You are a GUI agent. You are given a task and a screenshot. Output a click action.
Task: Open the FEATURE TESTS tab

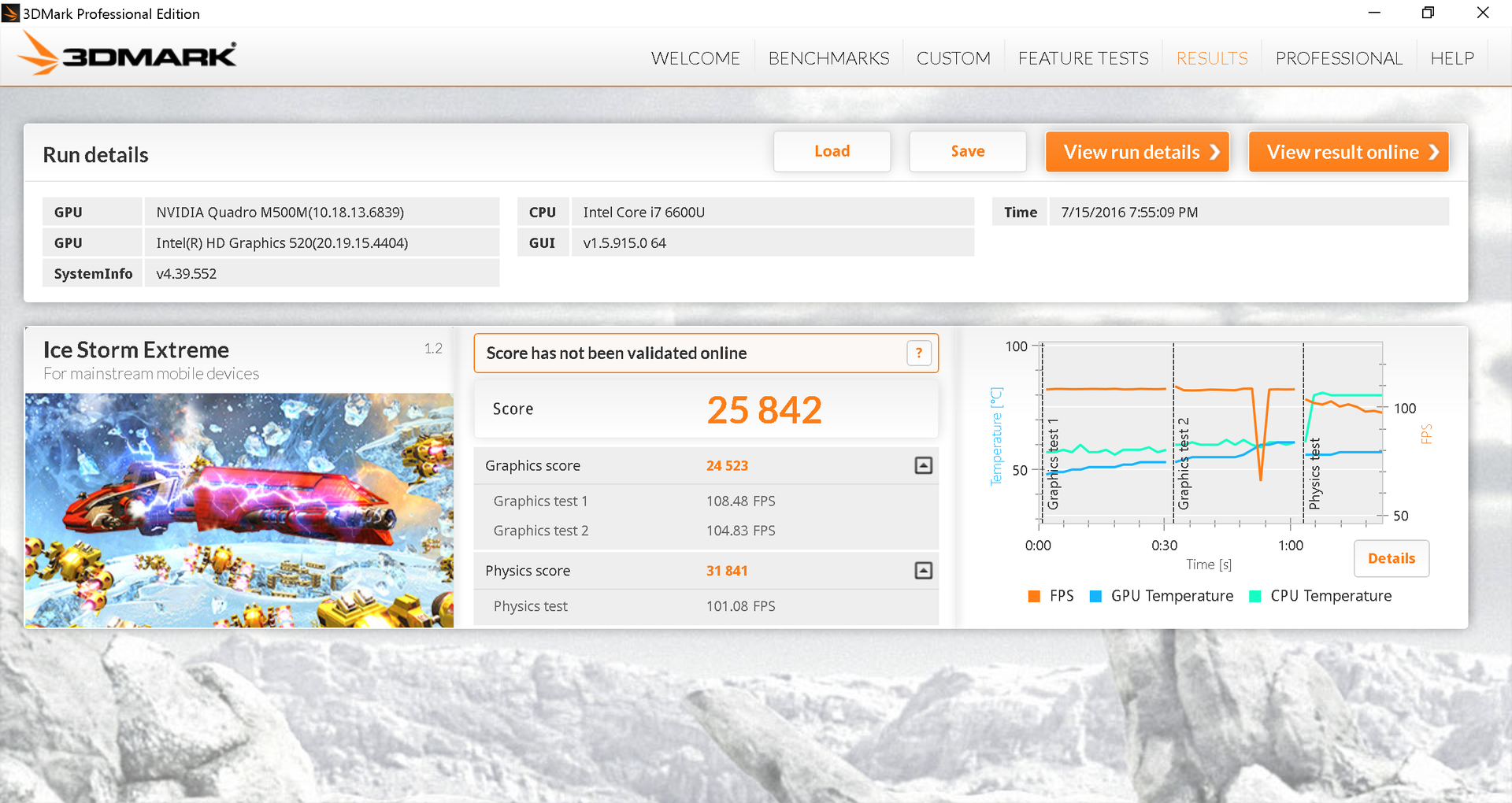[x=1083, y=58]
